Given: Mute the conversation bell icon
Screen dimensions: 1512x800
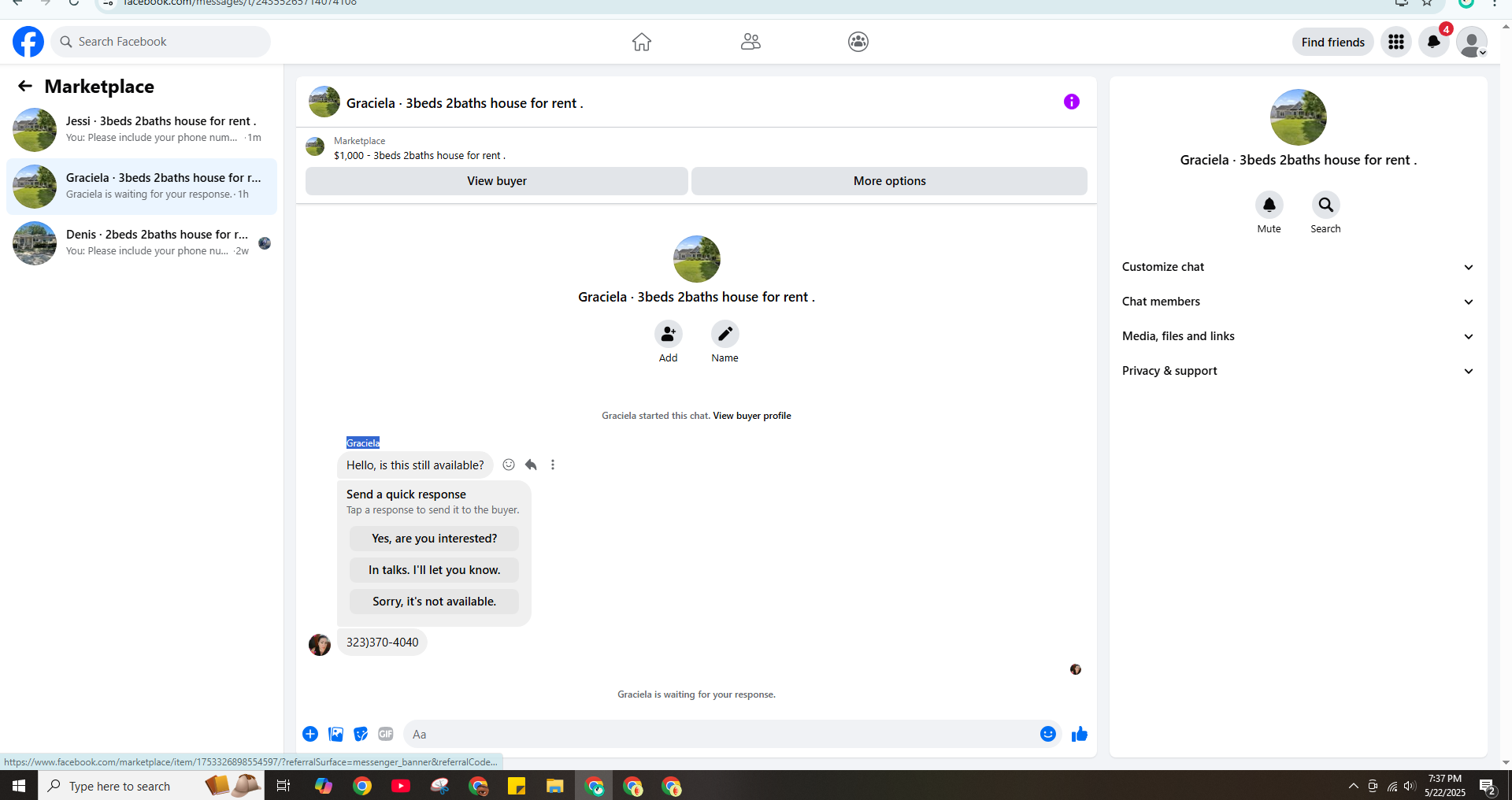Looking at the screenshot, I should click(x=1269, y=205).
